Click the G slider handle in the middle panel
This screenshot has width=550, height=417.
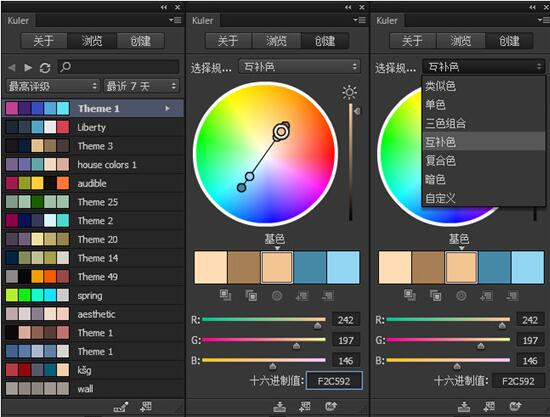(x=296, y=346)
